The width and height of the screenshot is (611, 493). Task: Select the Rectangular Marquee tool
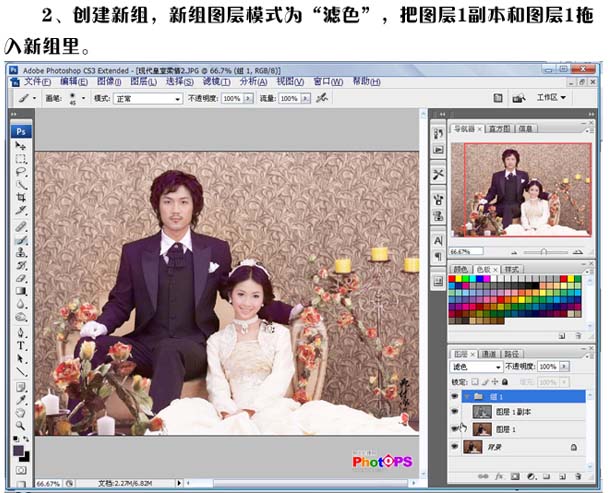tap(21, 159)
